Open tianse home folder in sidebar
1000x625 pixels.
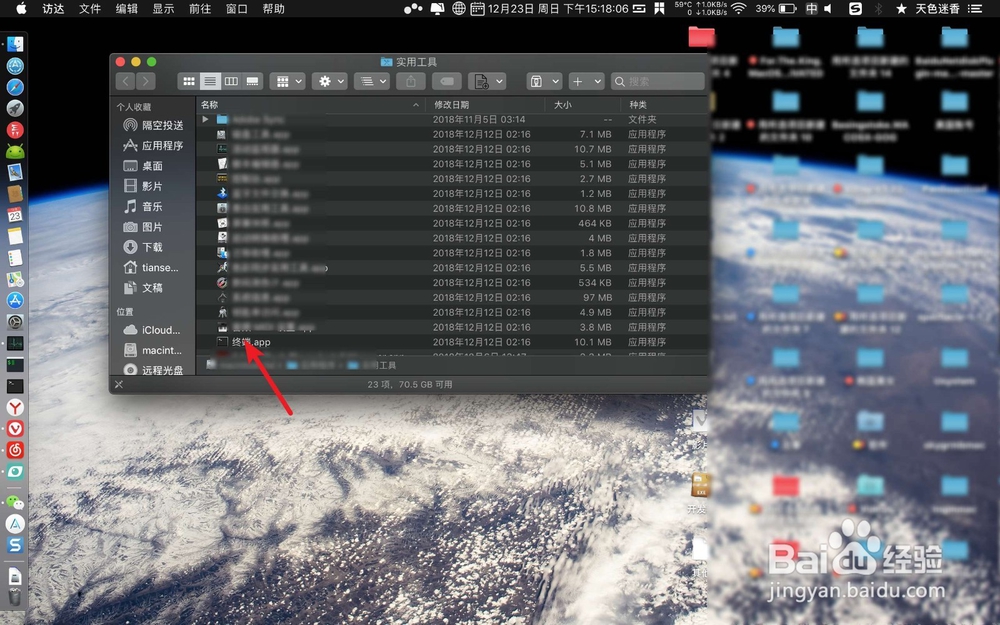(x=152, y=267)
